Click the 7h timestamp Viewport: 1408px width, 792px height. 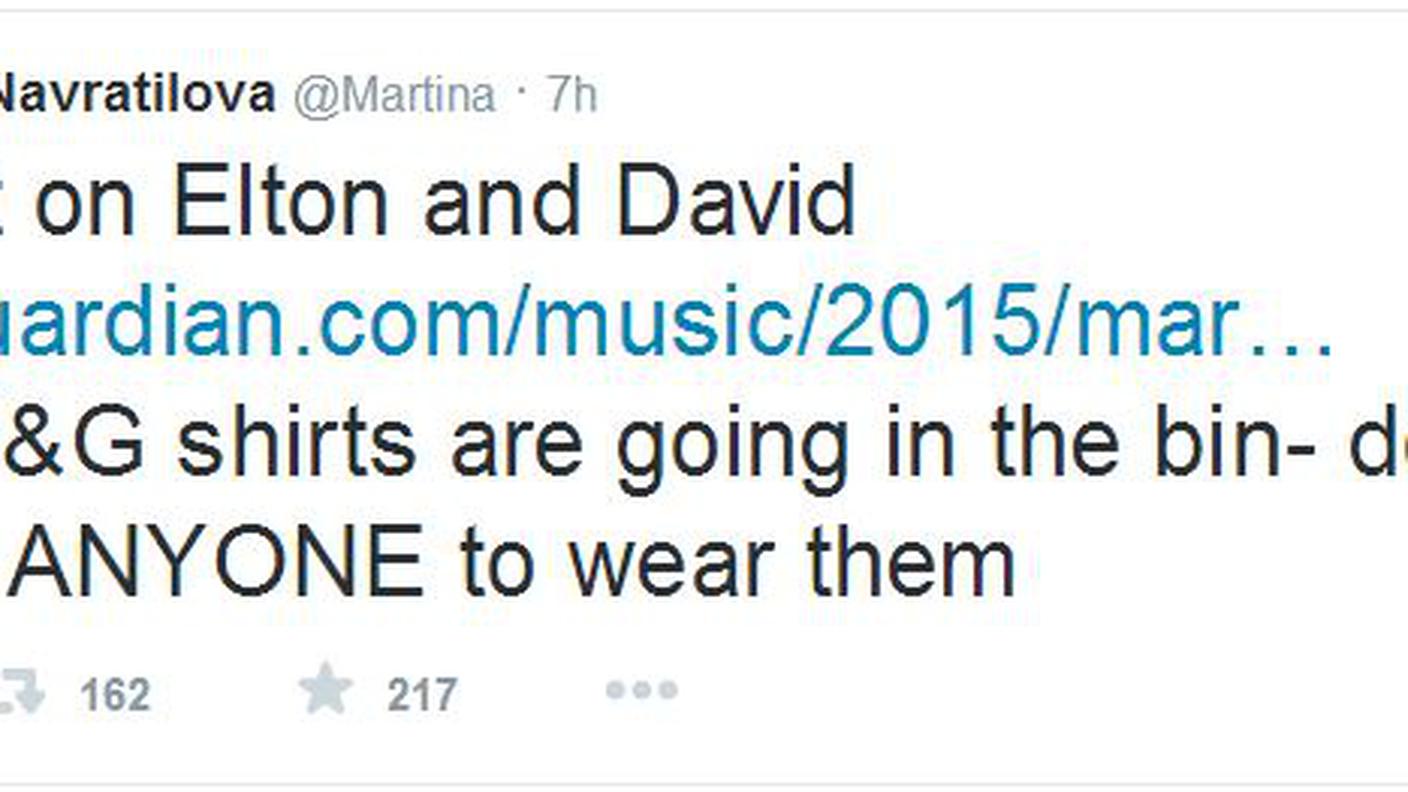coord(572,97)
